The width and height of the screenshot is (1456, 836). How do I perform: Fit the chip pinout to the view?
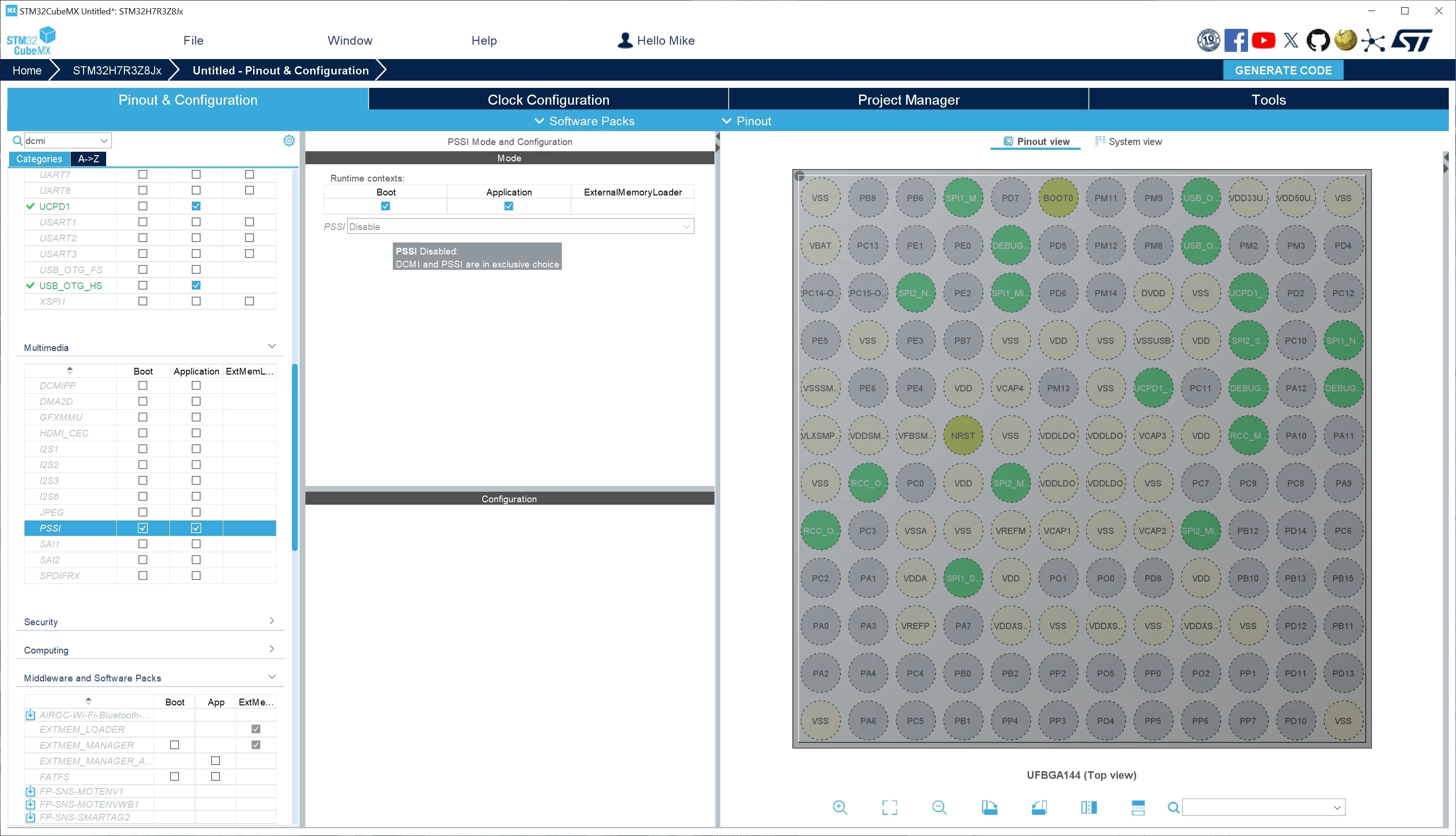pyautogui.click(x=889, y=807)
